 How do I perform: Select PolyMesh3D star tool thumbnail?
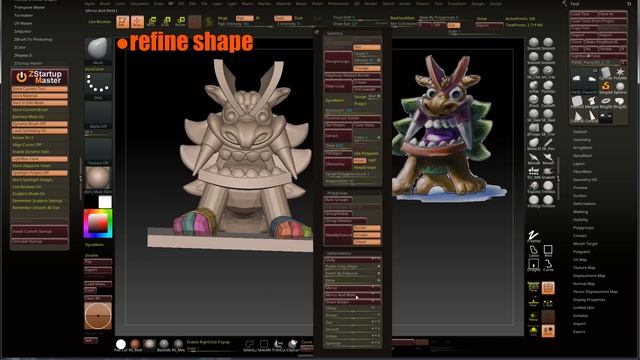620,73
